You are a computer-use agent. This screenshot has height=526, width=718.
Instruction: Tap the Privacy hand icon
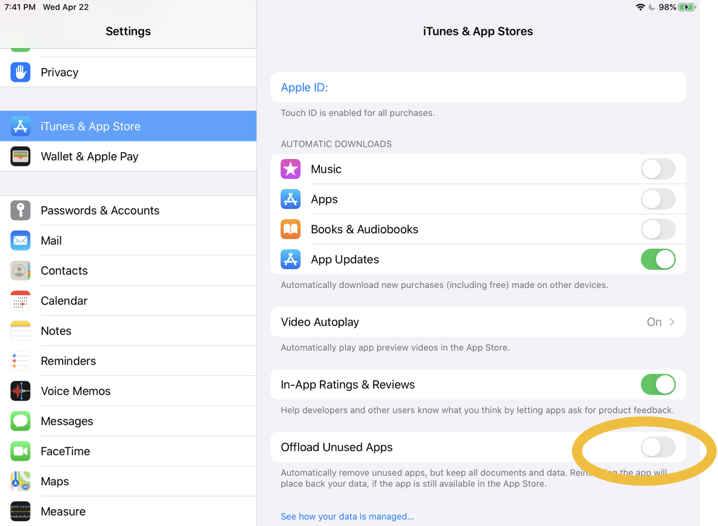tap(20, 72)
